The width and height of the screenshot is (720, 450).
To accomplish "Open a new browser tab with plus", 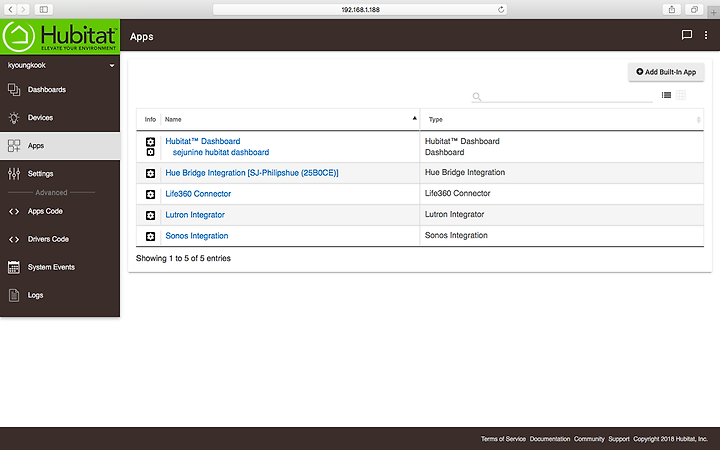I will (714, 12).
